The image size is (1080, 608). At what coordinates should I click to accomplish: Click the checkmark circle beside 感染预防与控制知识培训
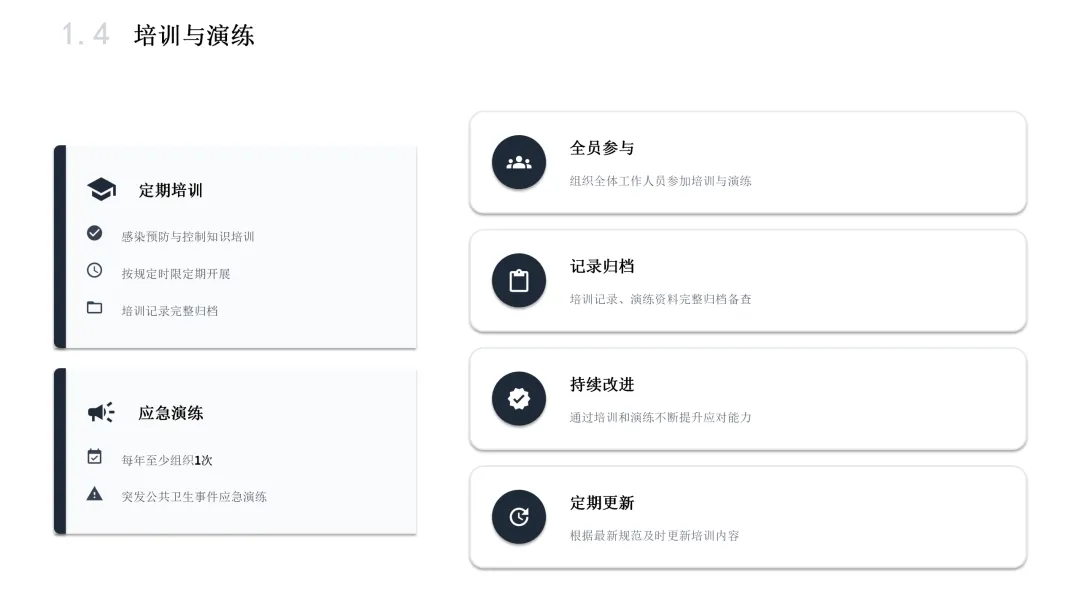[x=95, y=233]
